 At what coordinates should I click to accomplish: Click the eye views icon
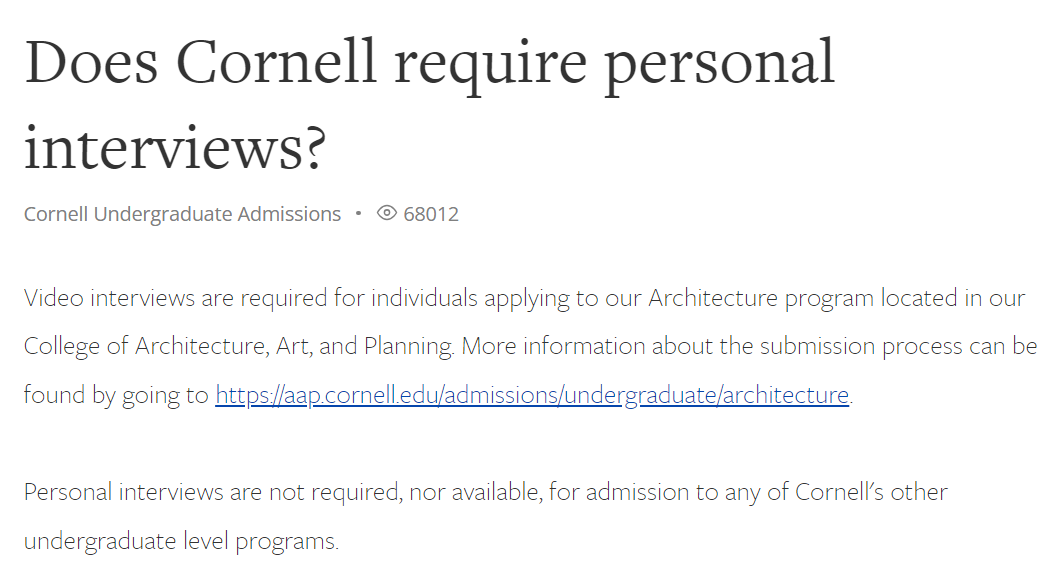[x=387, y=213]
